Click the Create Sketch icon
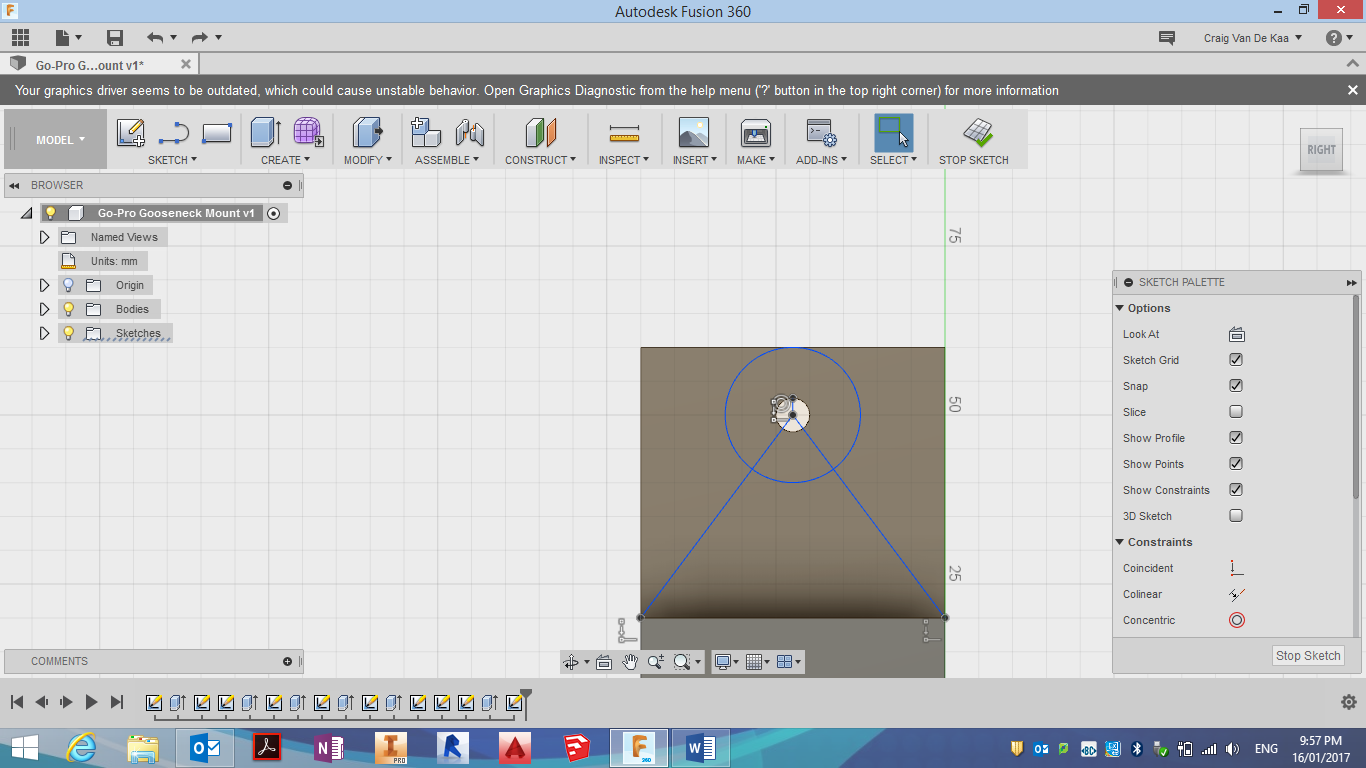The height and width of the screenshot is (768, 1366). (x=131, y=133)
